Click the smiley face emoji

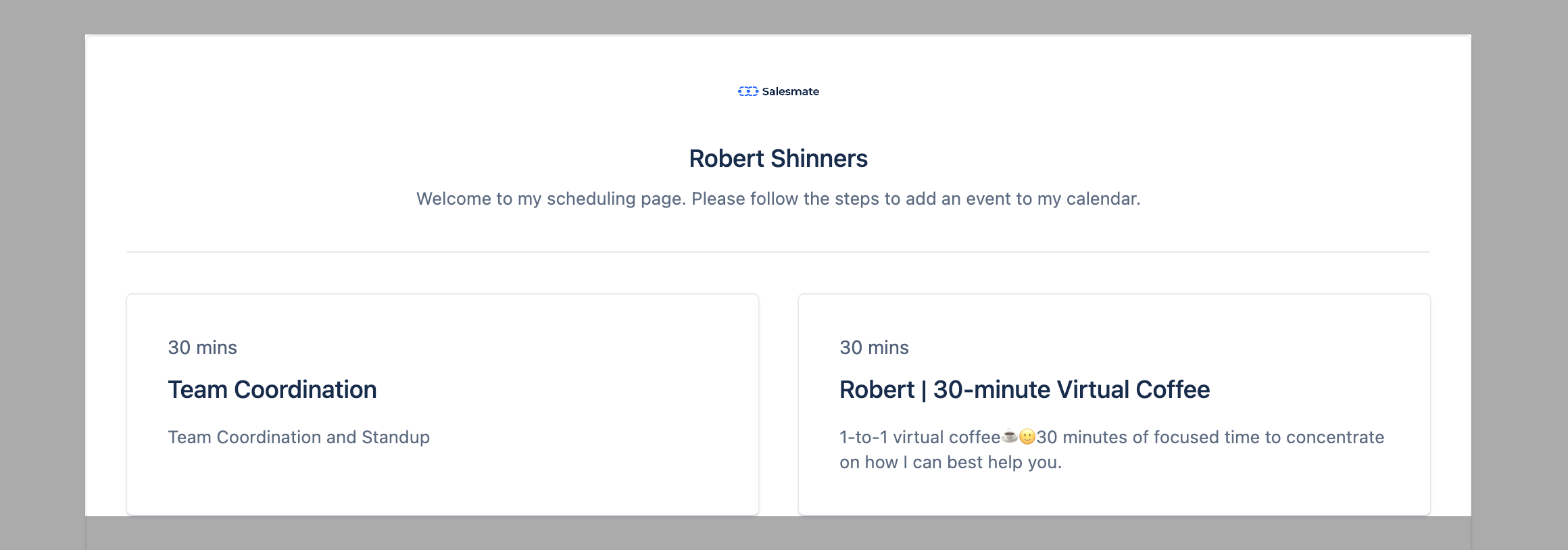(1027, 436)
